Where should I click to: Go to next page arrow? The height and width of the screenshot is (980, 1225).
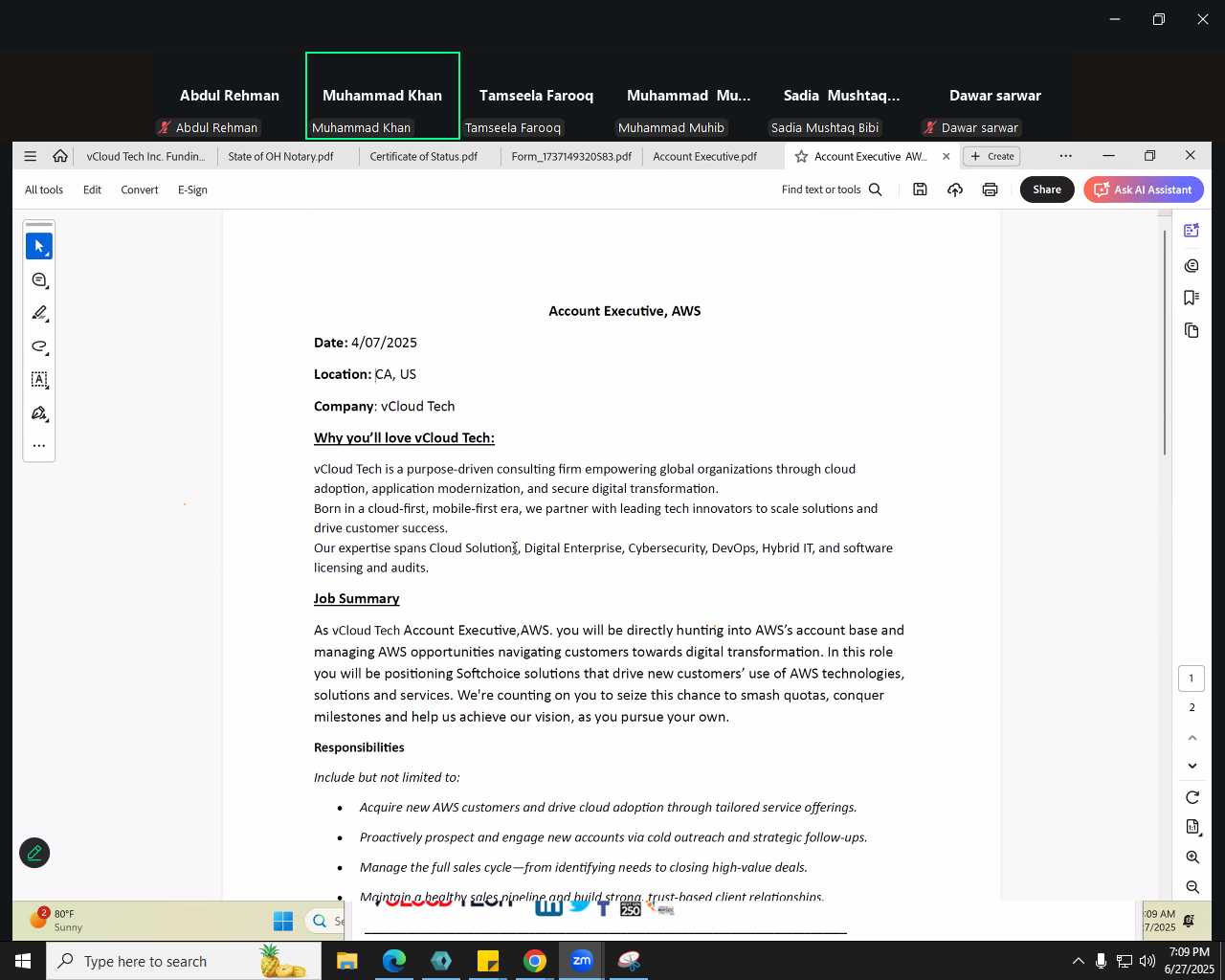click(x=1192, y=766)
